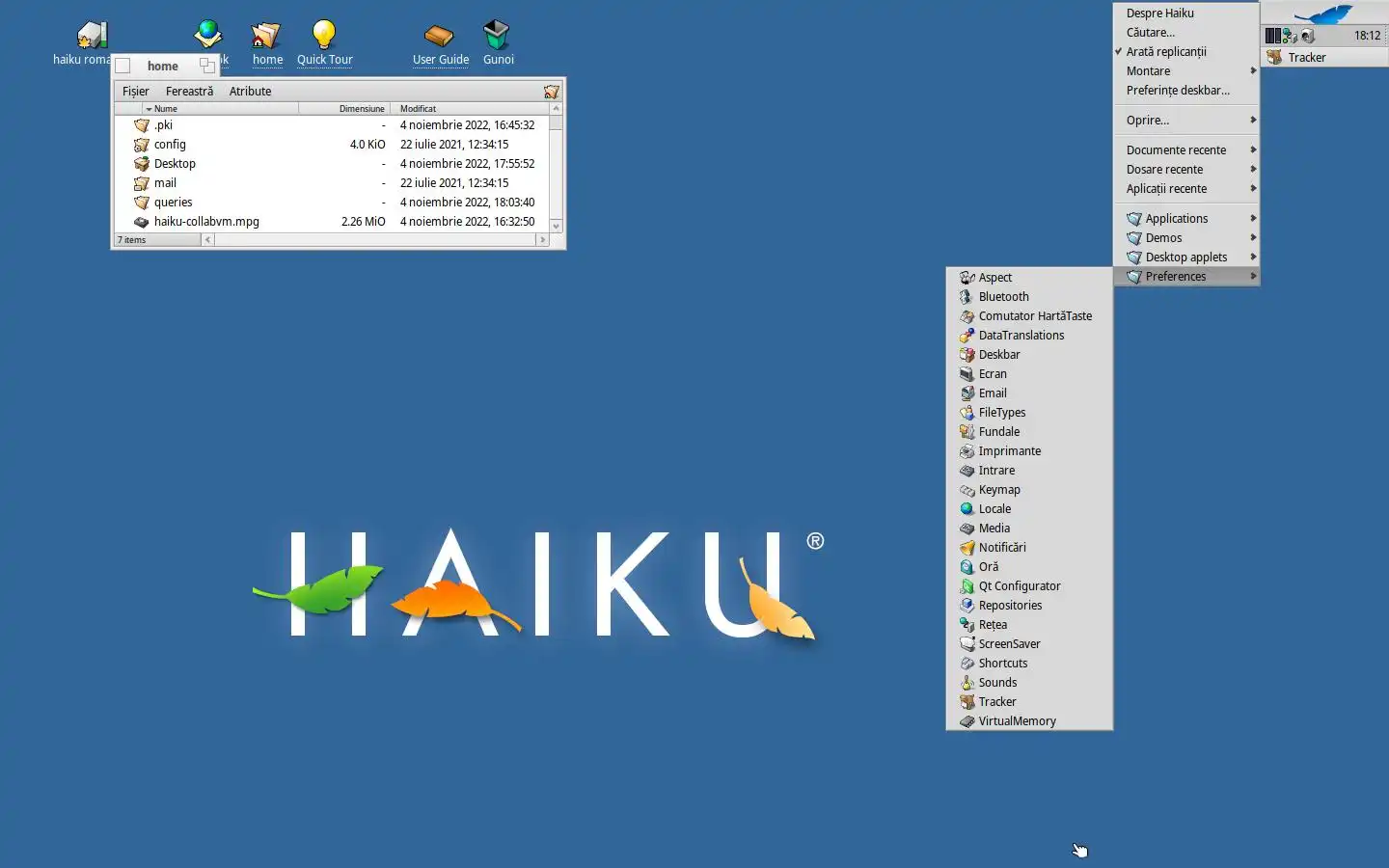Open Imprimante printers preferences
Viewport: 1389px width, 868px height.
click(1029, 451)
